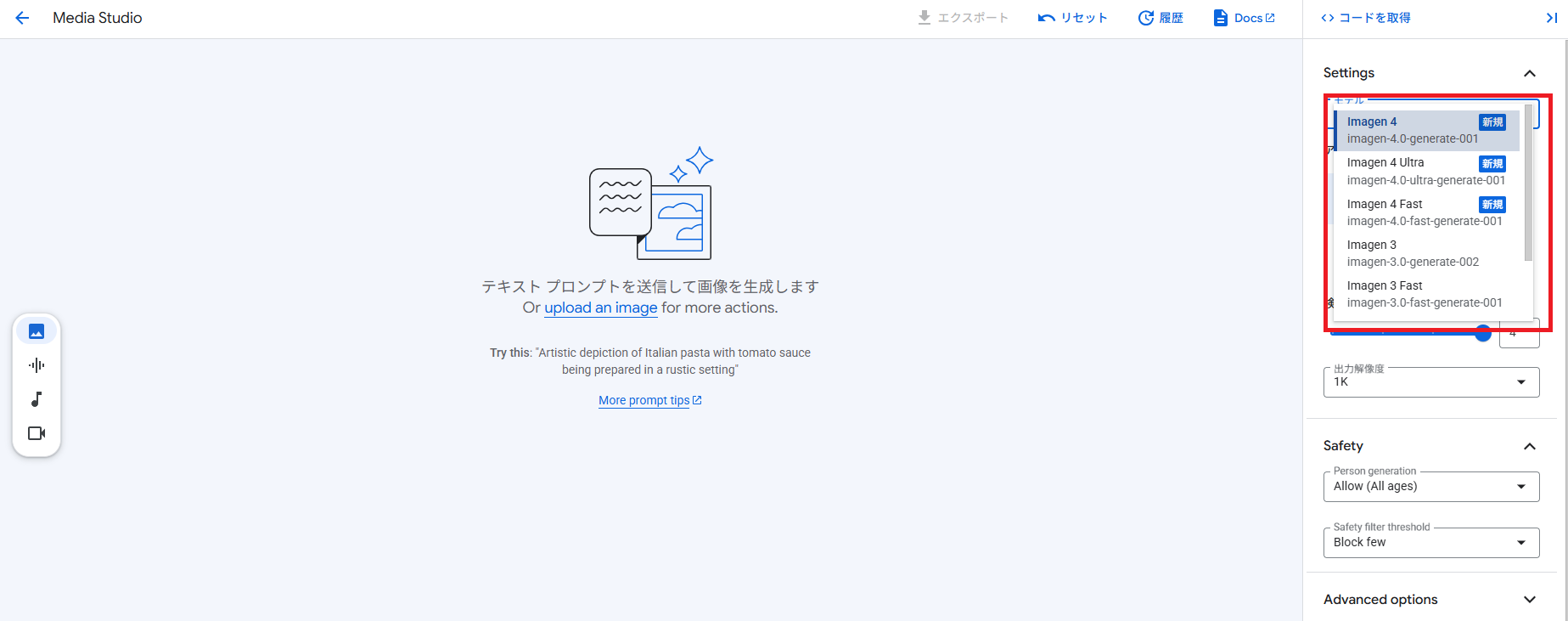Image resolution: width=1568 pixels, height=621 pixels.
Task: Open the Person generation dropdown
Action: (x=1431, y=487)
